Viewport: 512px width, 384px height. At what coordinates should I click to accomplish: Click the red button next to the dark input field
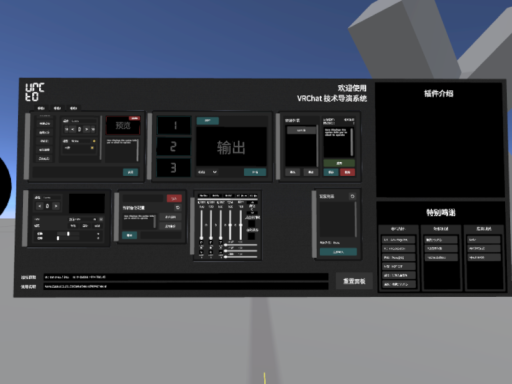pyautogui.click(x=174, y=198)
